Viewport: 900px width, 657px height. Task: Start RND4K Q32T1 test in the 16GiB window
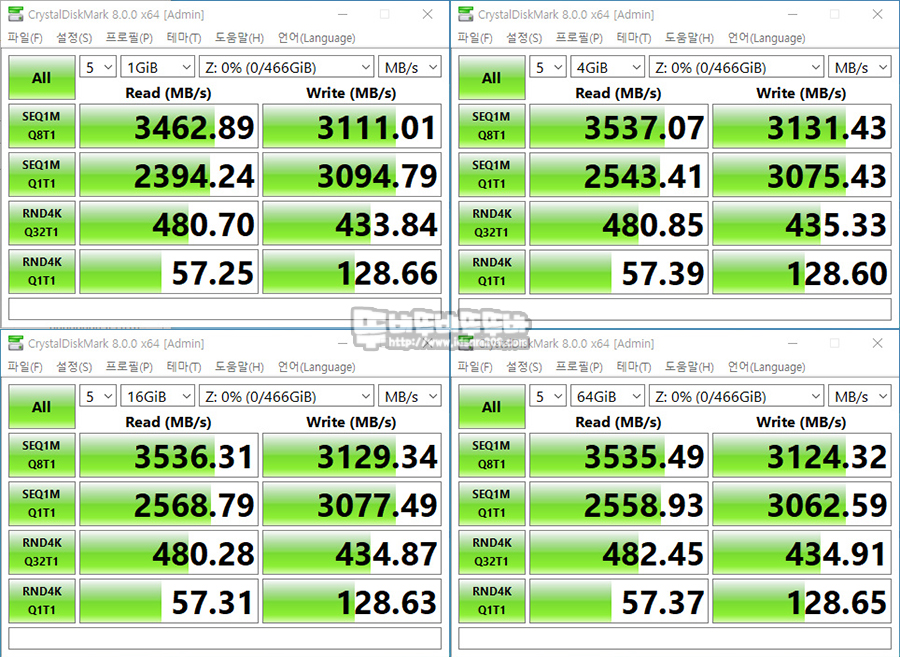[42, 552]
